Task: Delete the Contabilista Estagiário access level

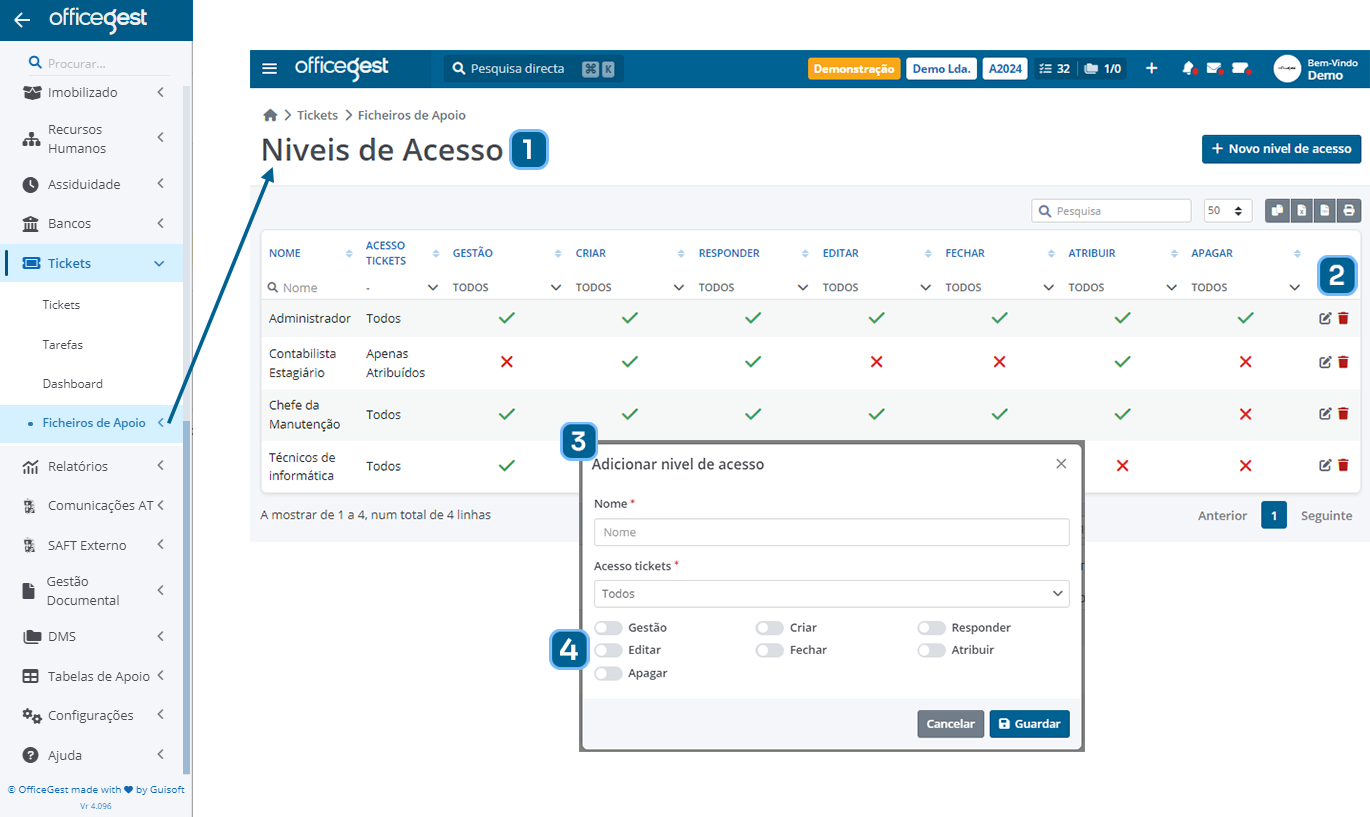Action: coord(1343,362)
